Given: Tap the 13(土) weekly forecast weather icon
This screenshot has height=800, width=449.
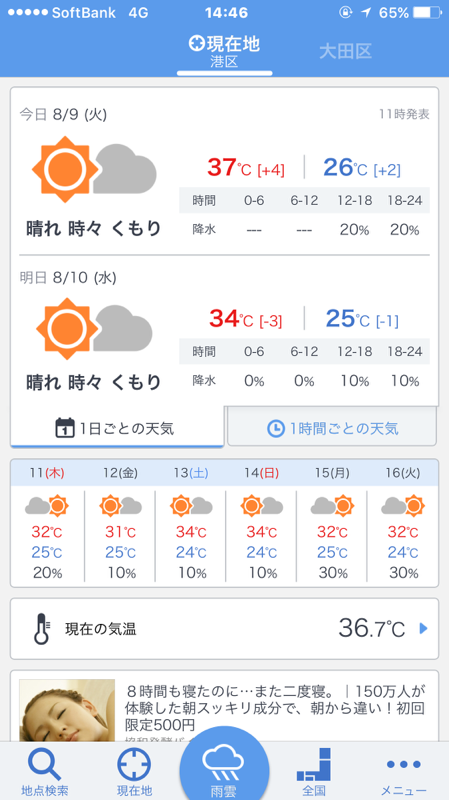Looking at the screenshot, I should [x=191, y=506].
